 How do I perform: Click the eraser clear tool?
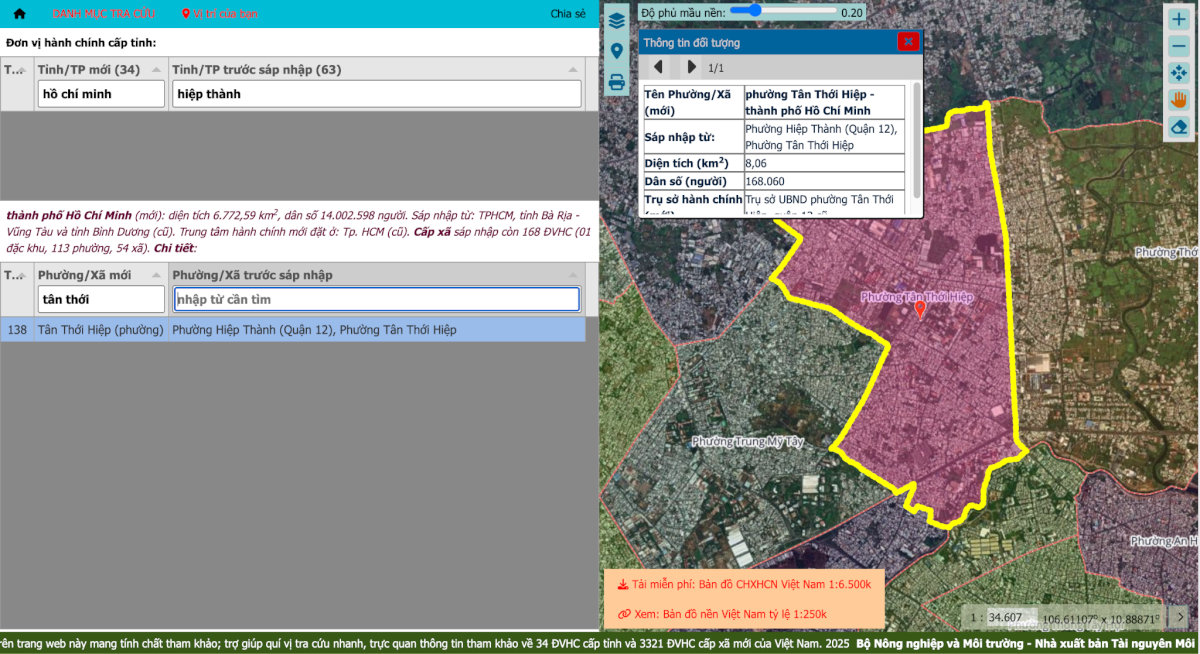(x=1179, y=126)
